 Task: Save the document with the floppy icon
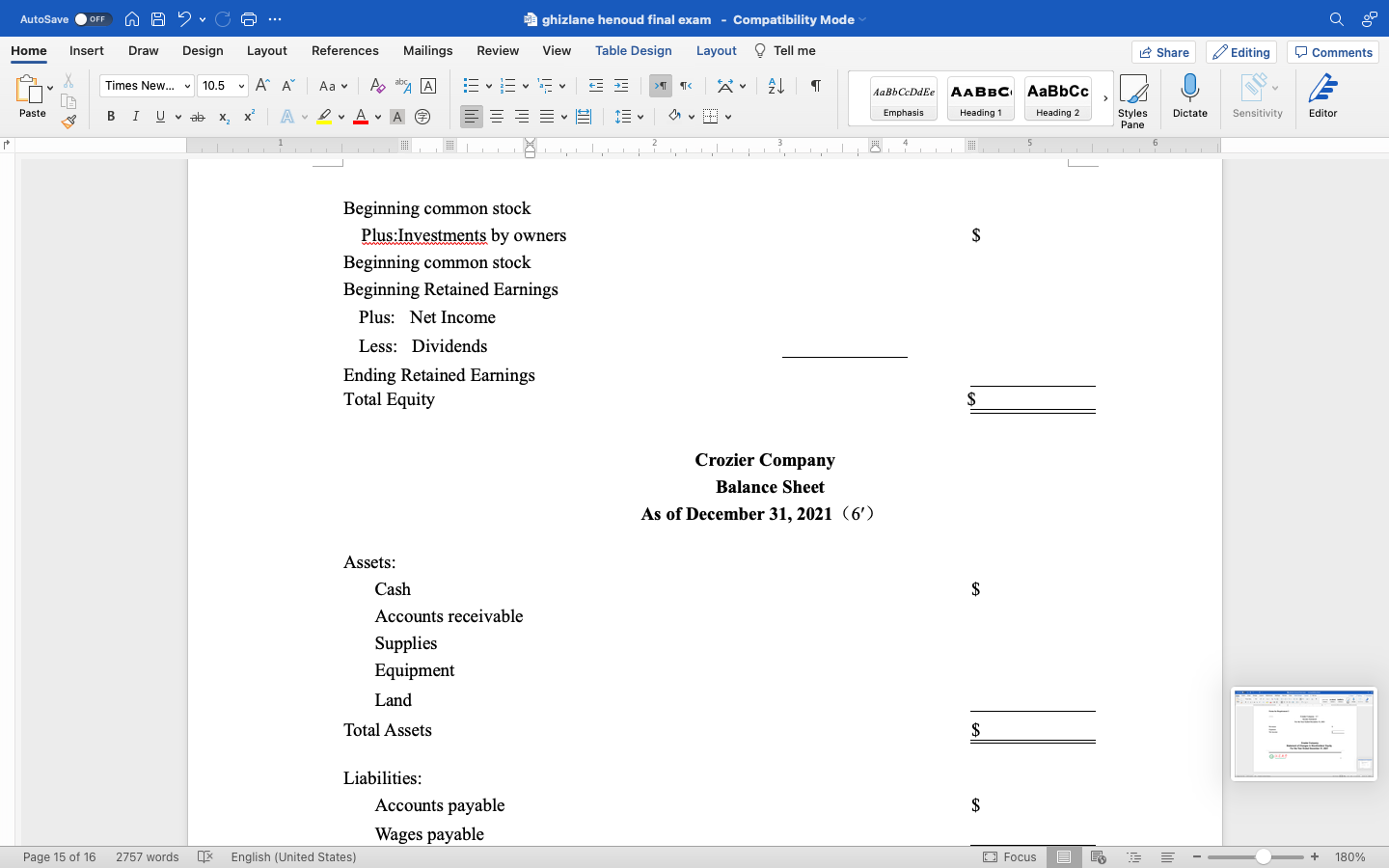pyautogui.click(x=158, y=19)
